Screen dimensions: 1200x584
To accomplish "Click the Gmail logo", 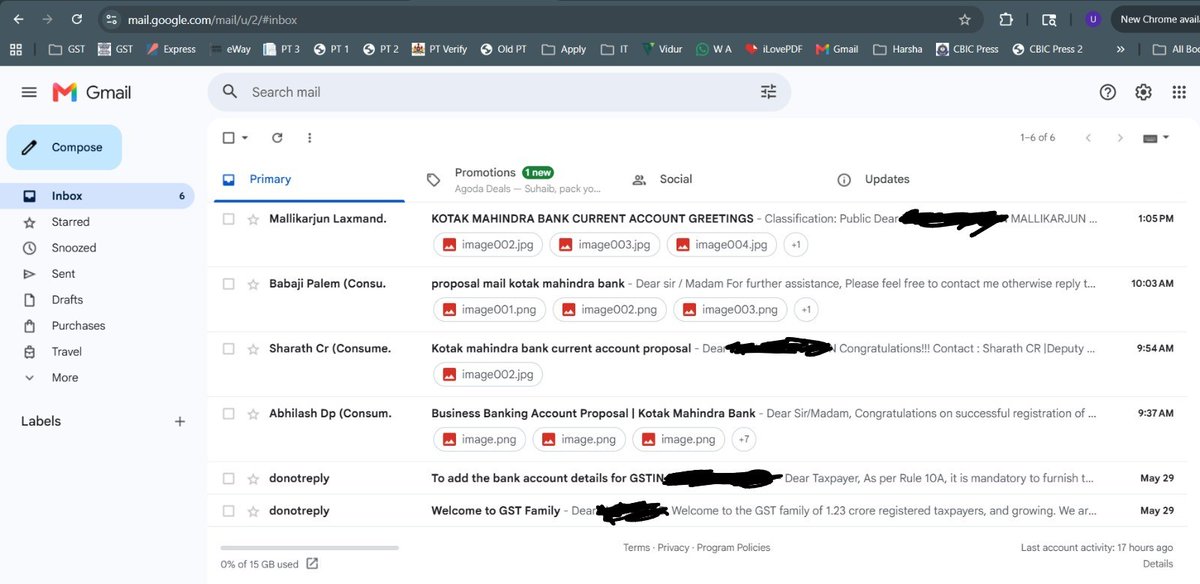I will tap(92, 92).
